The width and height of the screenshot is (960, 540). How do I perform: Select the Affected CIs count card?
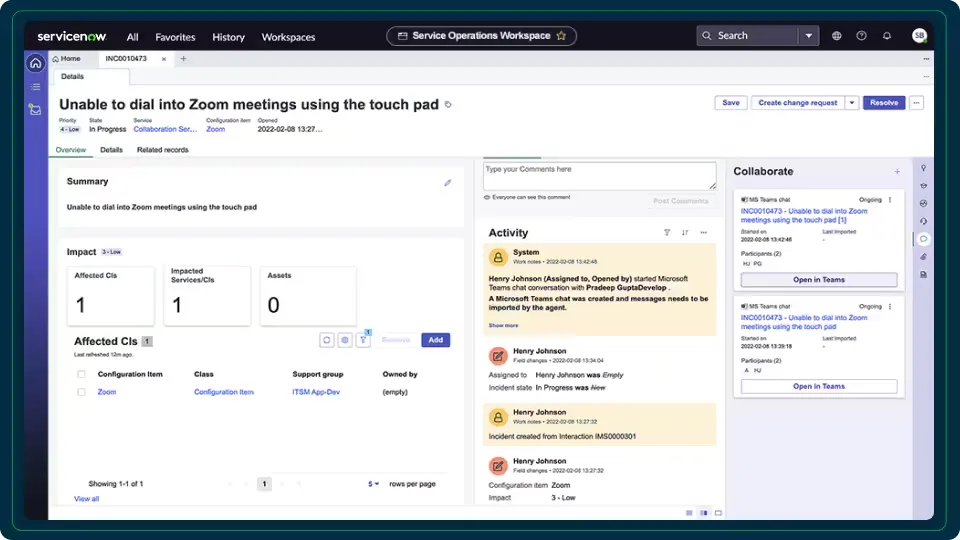pyautogui.click(x=111, y=296)
